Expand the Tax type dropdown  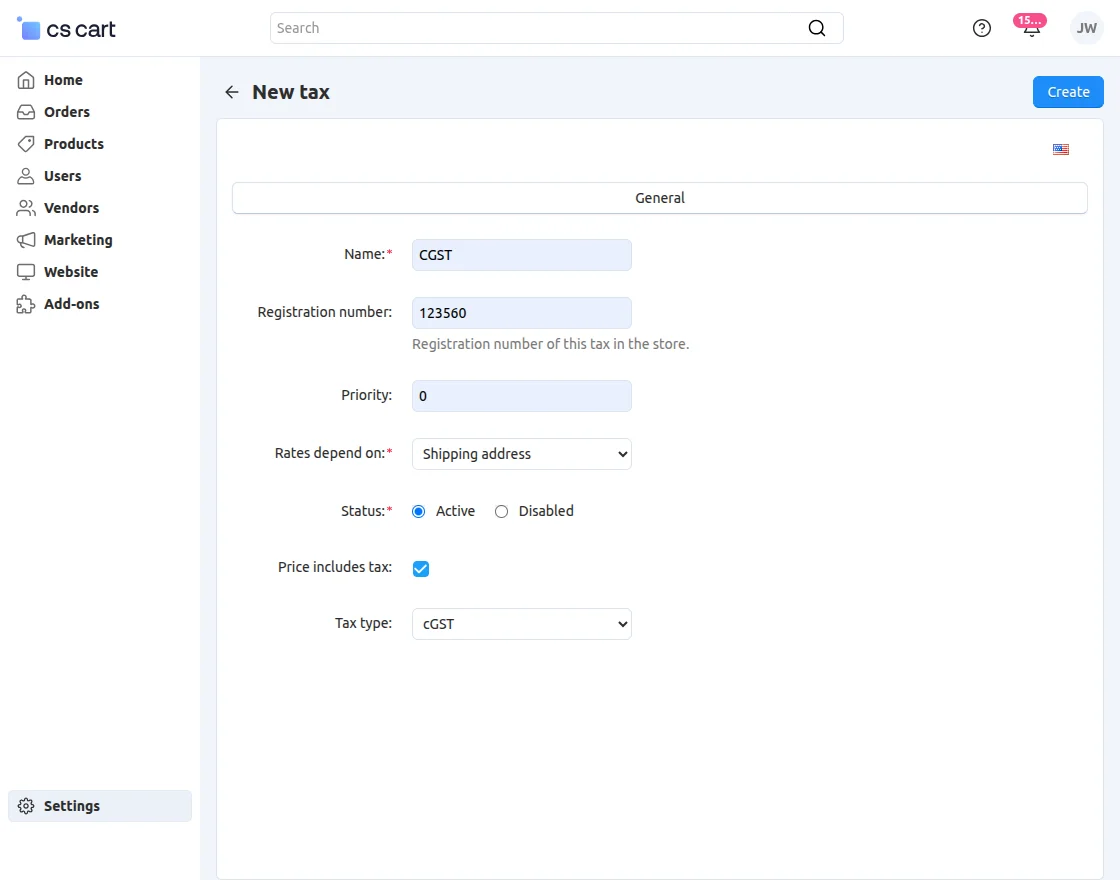[521, 624]
